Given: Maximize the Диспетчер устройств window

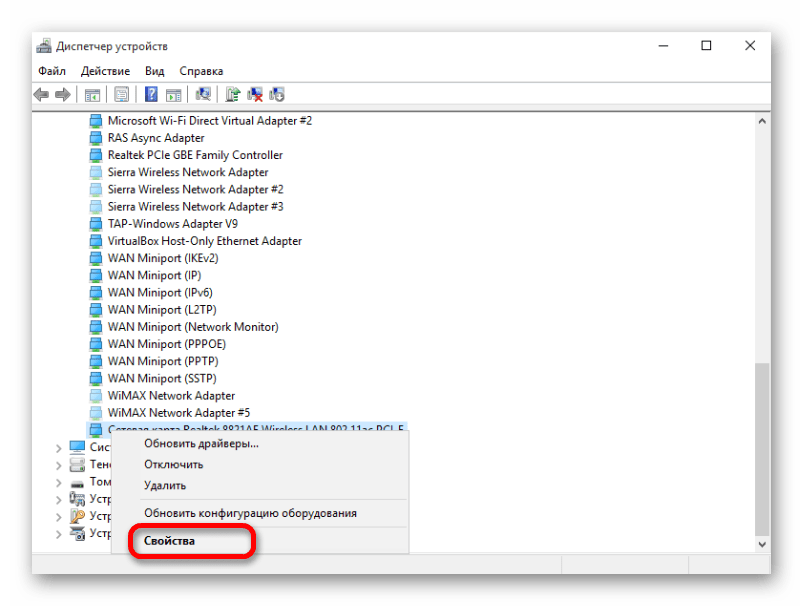Looking at the screenshot, I should (706, 46).
